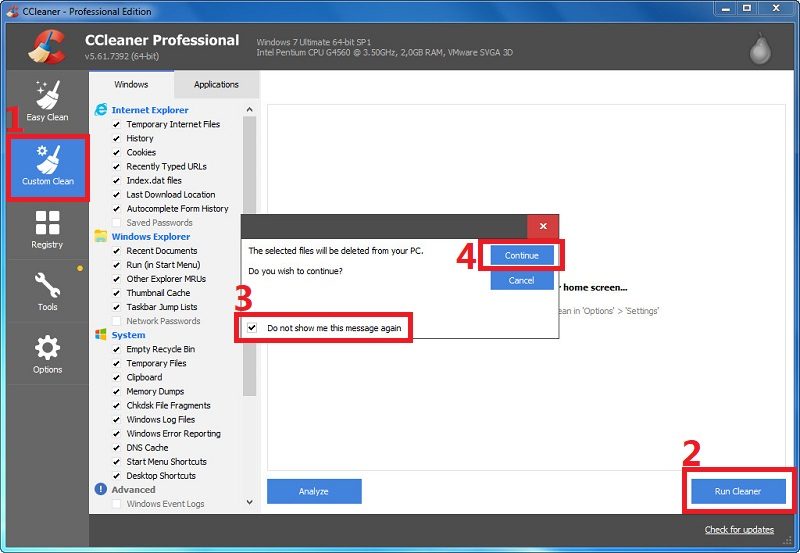800x553 pixels.
Task: Click the Chkdsk File Fragments label
Action: pos(168,406)
